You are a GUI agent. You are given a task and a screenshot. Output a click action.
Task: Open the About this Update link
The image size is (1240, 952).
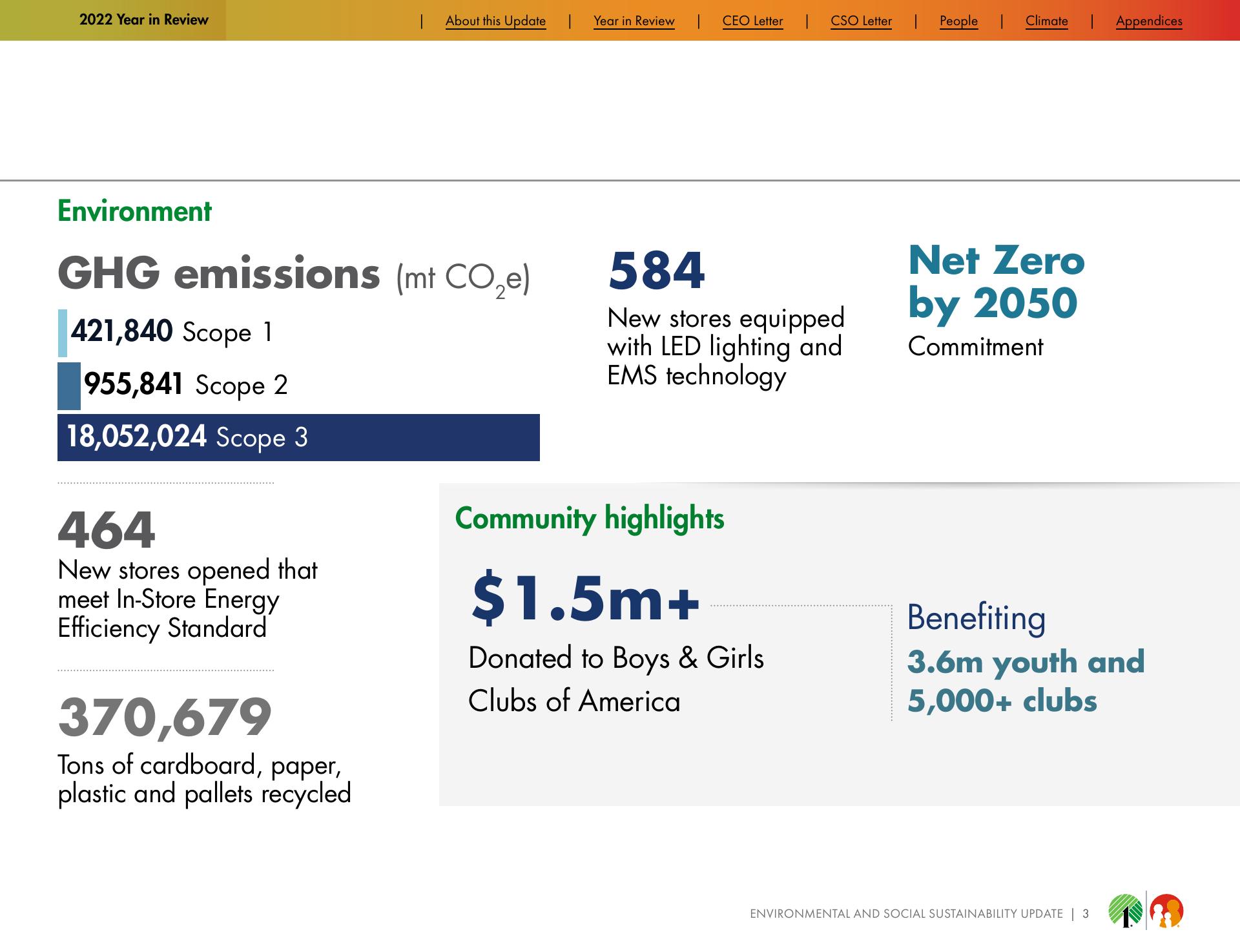tap(495, 21)
